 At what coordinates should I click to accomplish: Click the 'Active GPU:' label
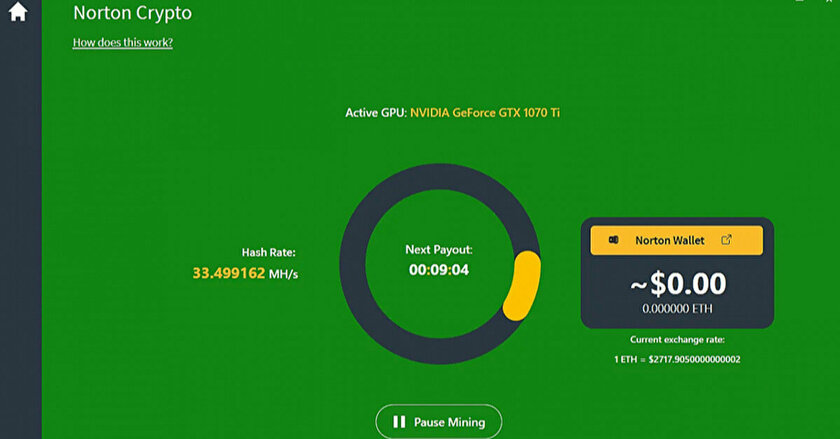pyautogui.click(x=375, y=112)
